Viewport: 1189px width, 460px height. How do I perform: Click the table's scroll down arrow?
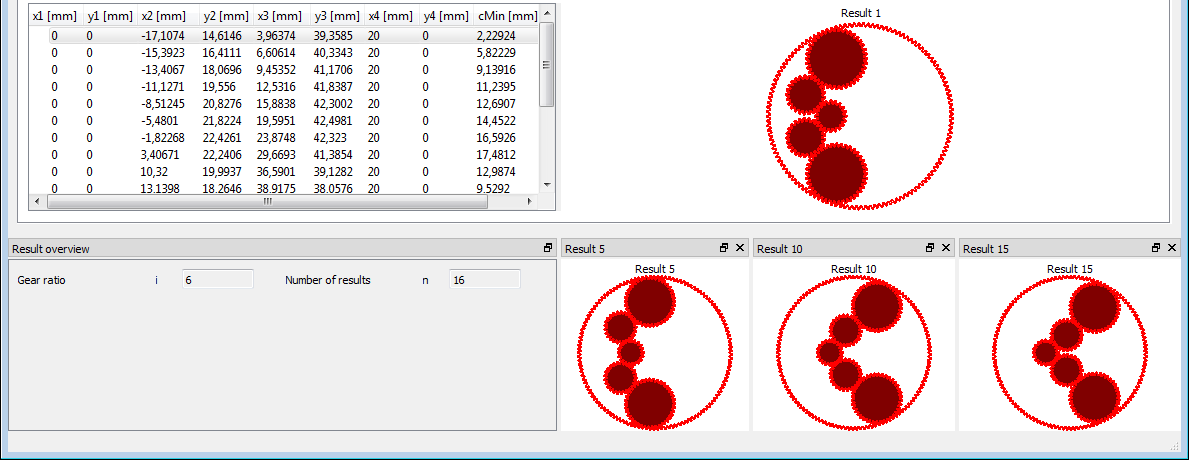point(546,185)
